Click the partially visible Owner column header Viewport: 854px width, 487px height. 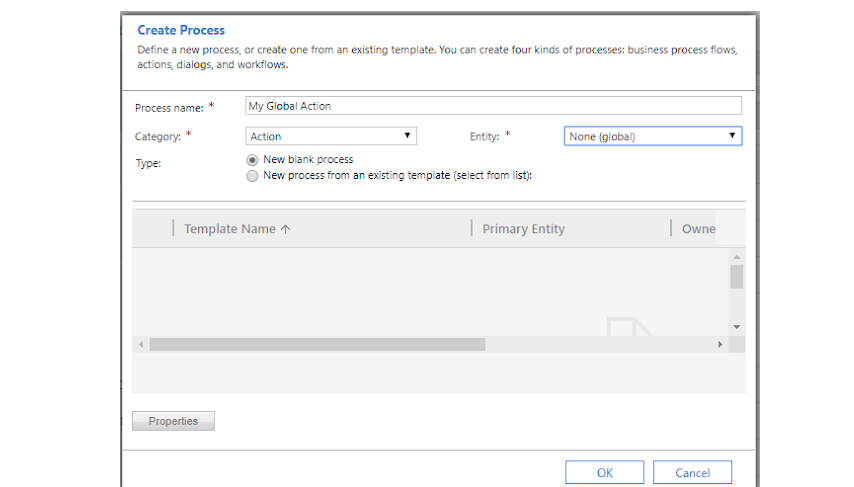point(698,229)
